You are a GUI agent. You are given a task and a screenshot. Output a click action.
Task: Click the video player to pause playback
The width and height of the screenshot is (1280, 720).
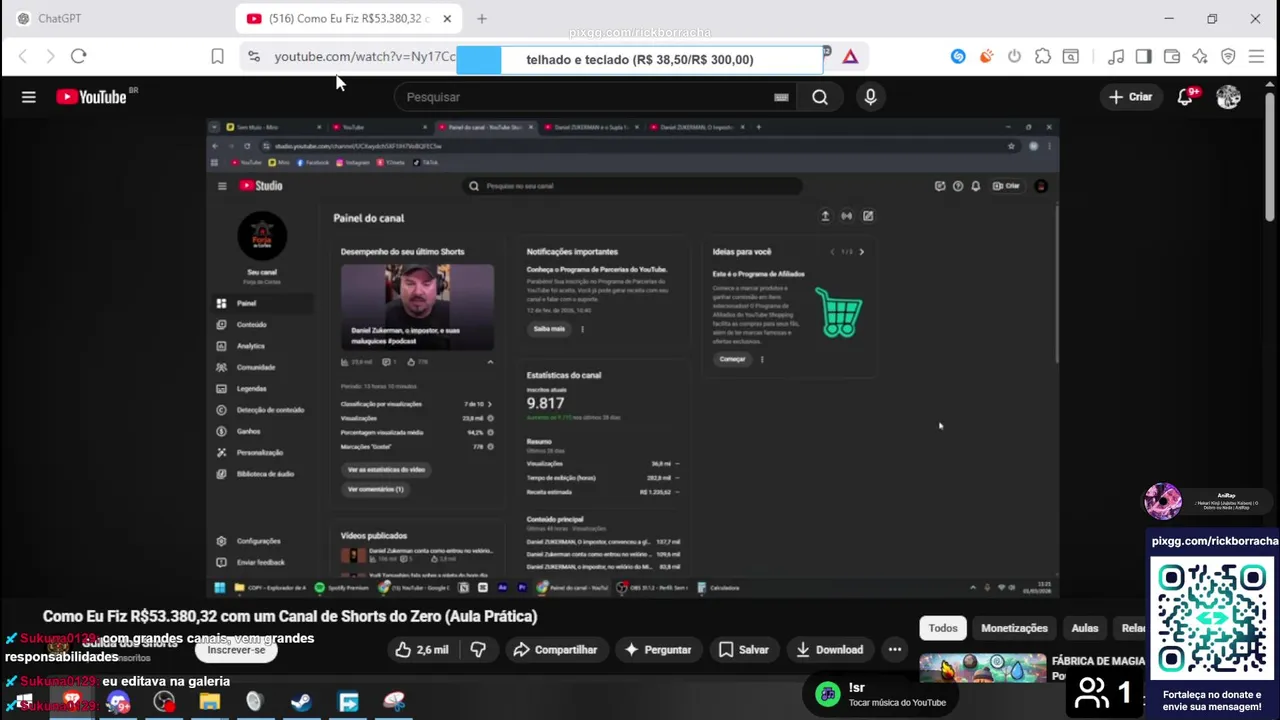click(x=633, y=357)
